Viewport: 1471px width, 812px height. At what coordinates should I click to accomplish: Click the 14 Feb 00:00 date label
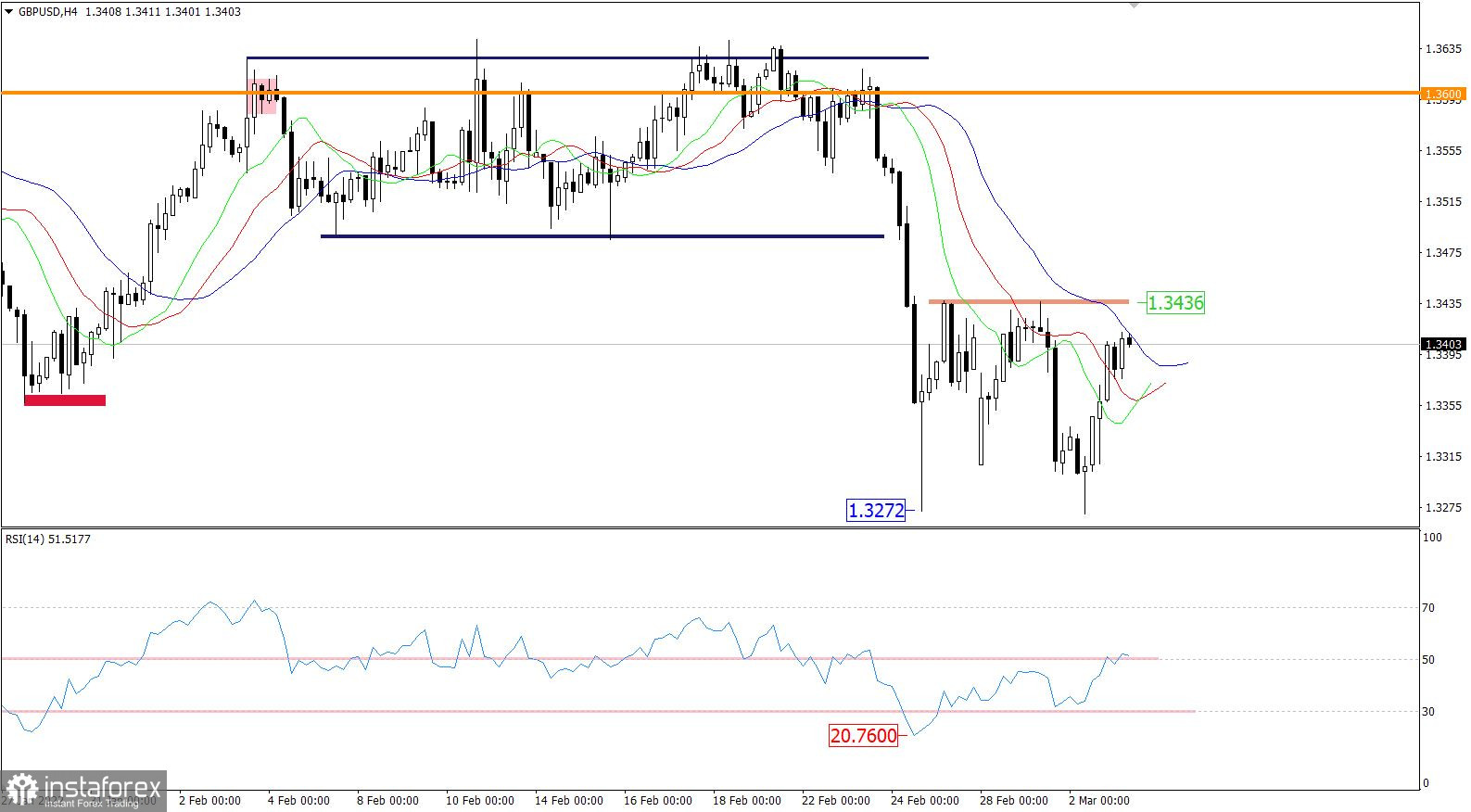click(568, 801)
